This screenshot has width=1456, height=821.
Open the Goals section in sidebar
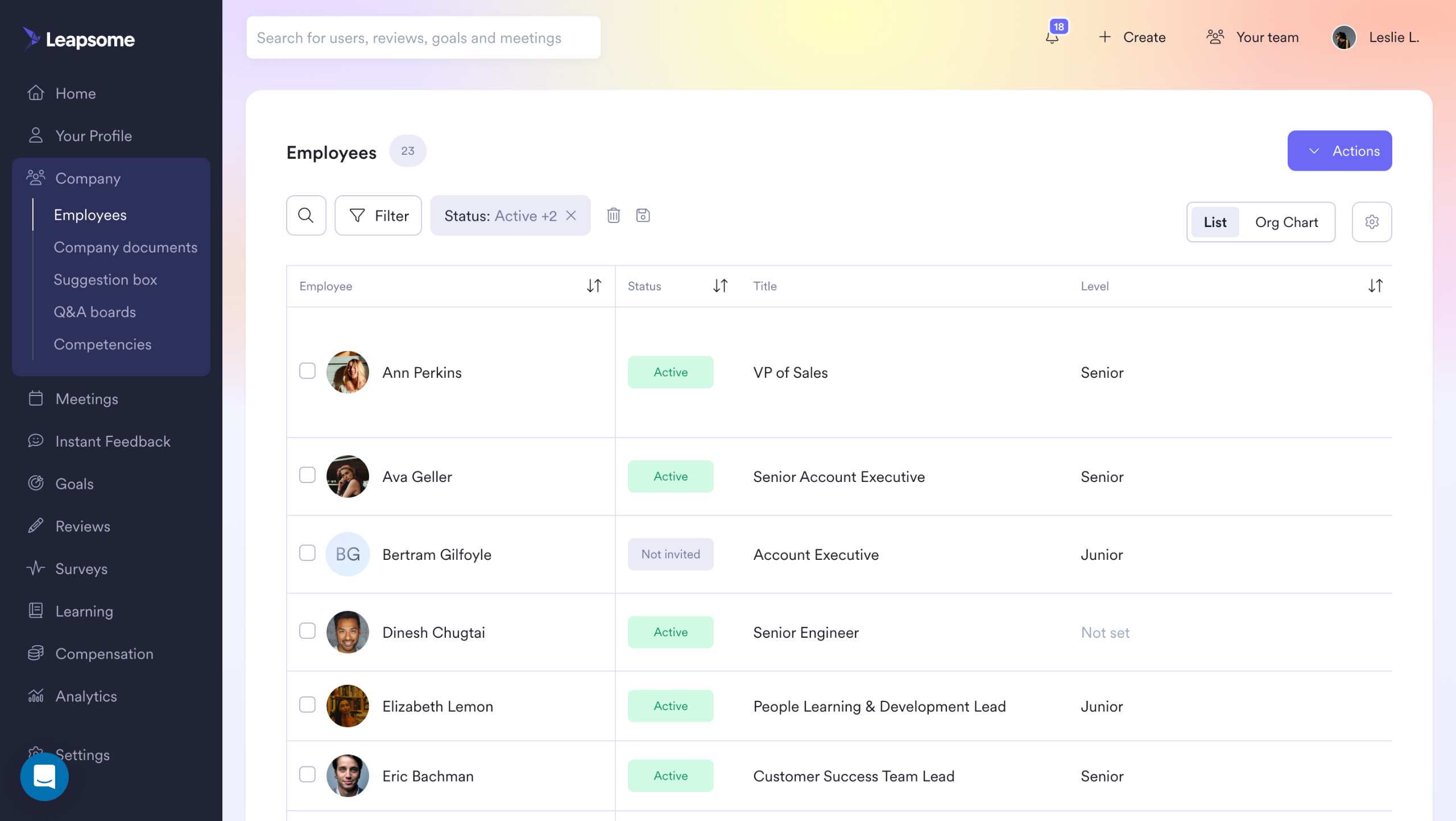click(x=74, y=484)
